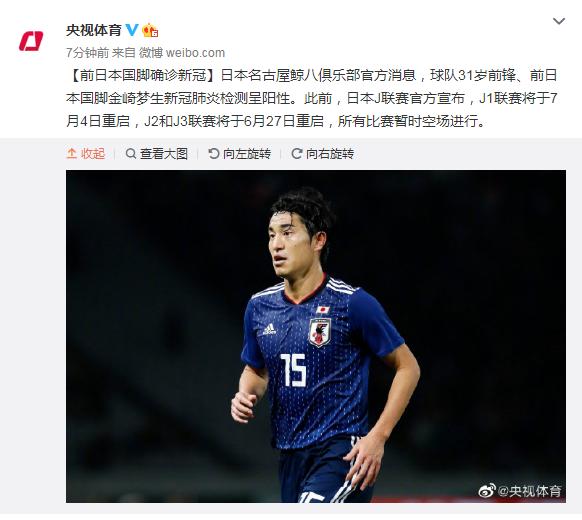This screenshot has width=582, height=520.
Task: Click the blue V verification badge
Action: pyautogui.click(x=132, y=30)
